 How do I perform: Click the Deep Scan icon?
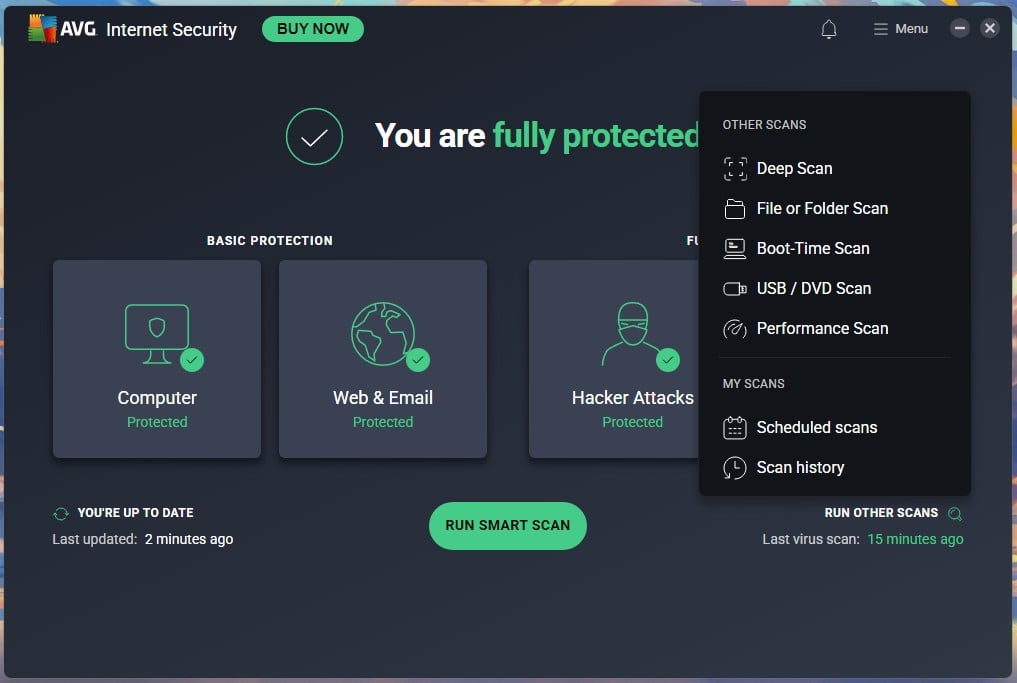coord(735,169)
